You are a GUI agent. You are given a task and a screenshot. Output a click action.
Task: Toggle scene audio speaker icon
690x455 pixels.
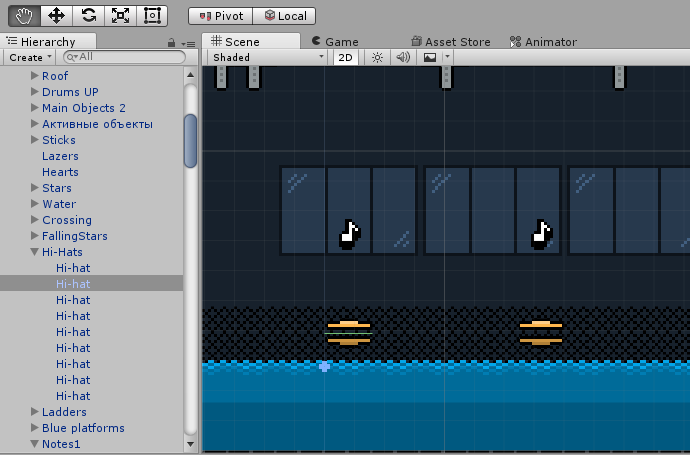tap(403, 58)
